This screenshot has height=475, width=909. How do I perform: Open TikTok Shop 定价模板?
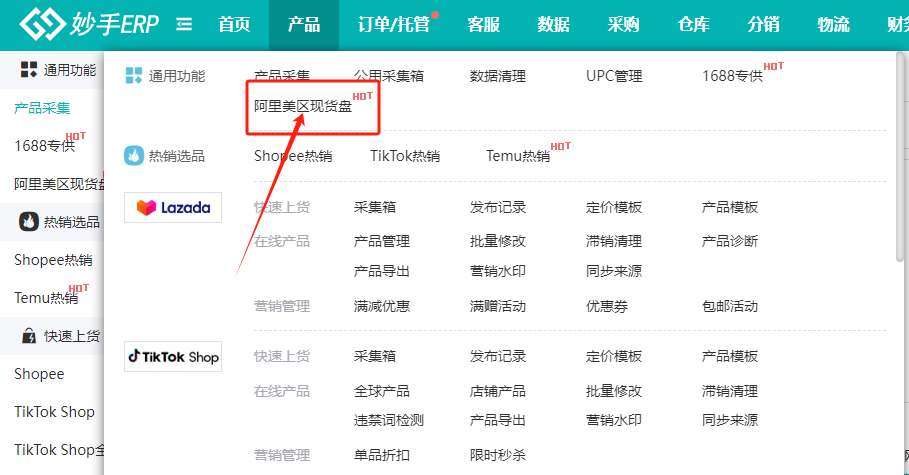coord(614,356)
